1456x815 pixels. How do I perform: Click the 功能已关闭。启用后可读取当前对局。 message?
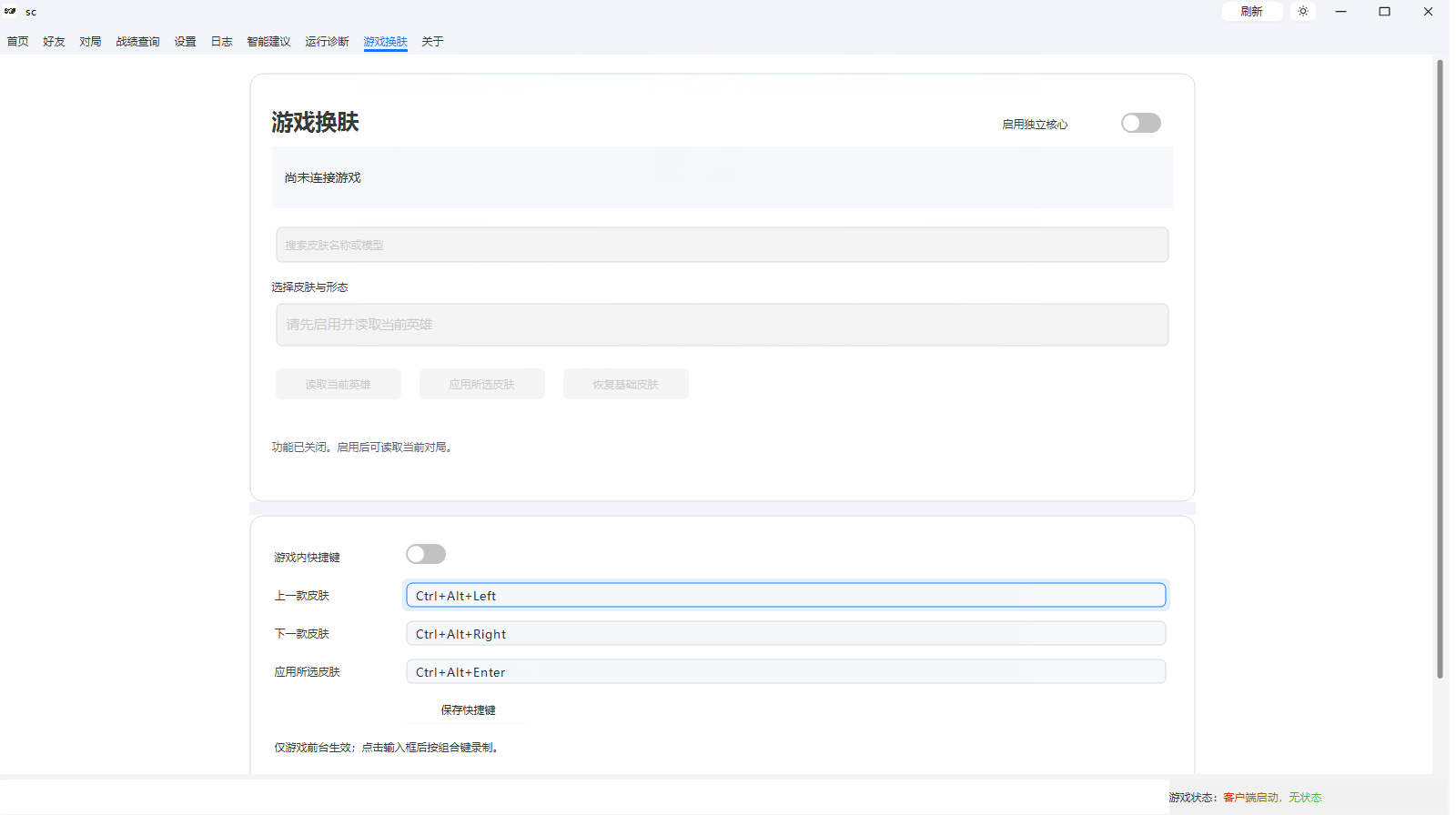pos(364,447)
